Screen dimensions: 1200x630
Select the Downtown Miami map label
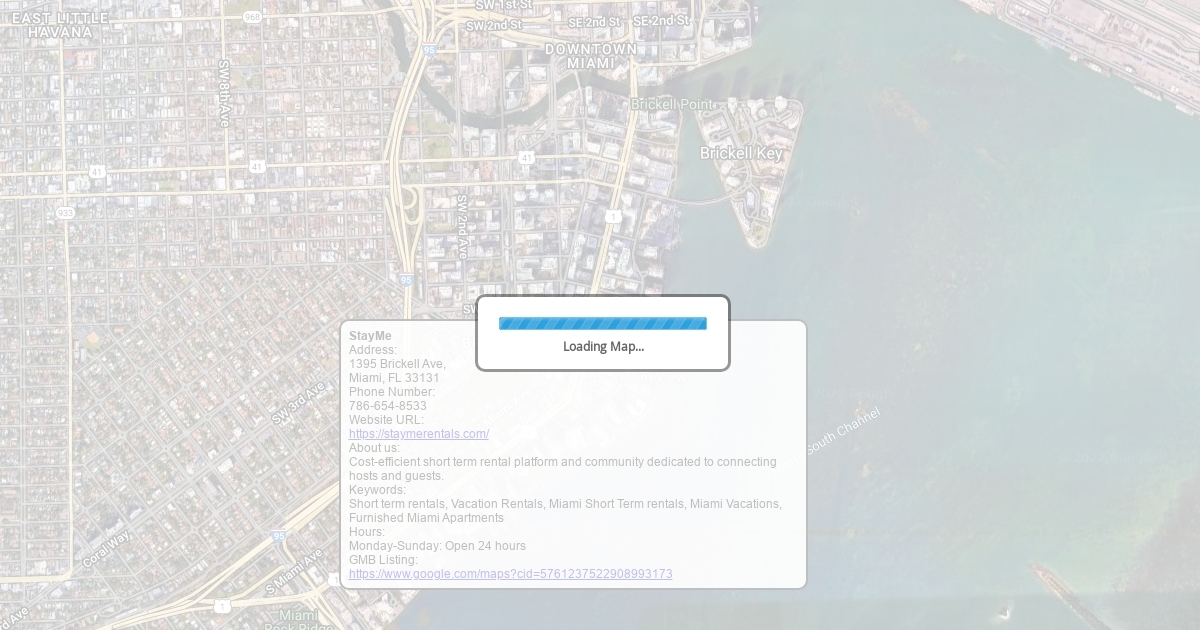click(590, 56)
